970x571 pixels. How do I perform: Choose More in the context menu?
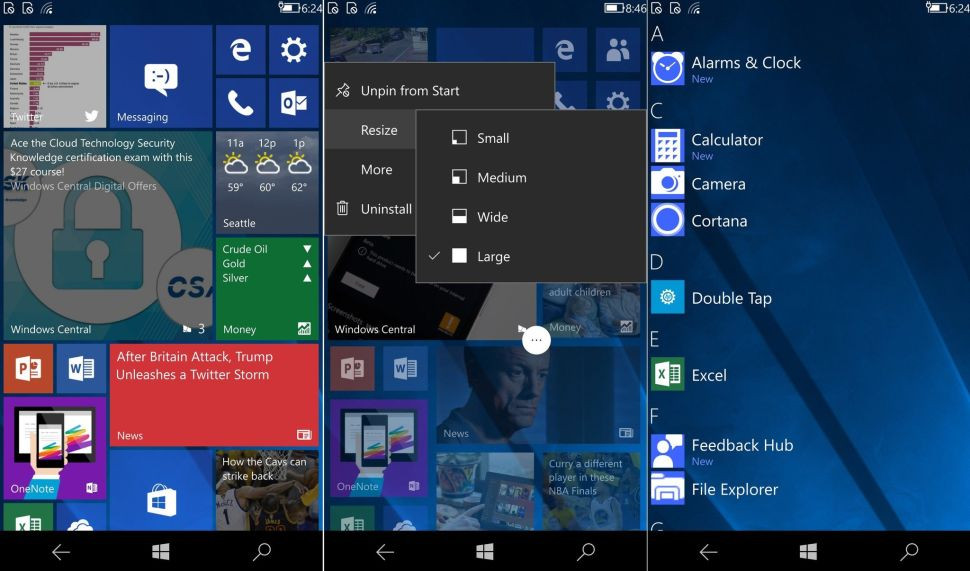371,170
